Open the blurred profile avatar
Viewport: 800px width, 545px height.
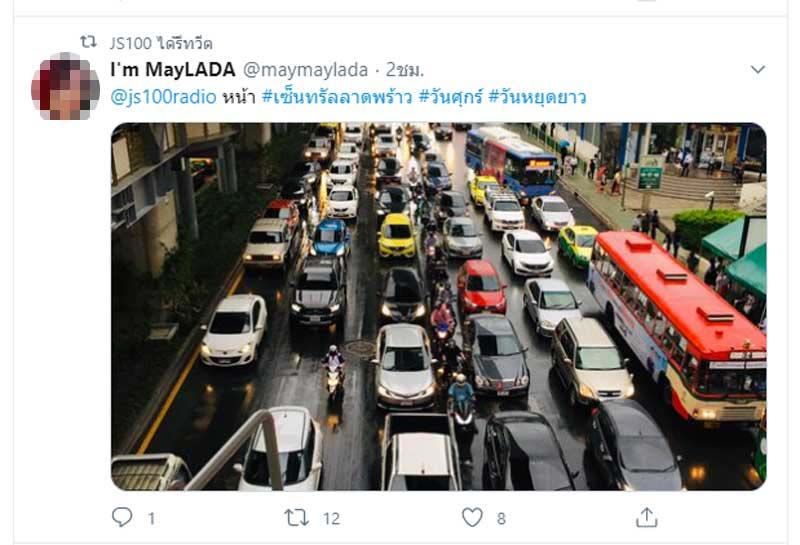click(x=65, y=86)
